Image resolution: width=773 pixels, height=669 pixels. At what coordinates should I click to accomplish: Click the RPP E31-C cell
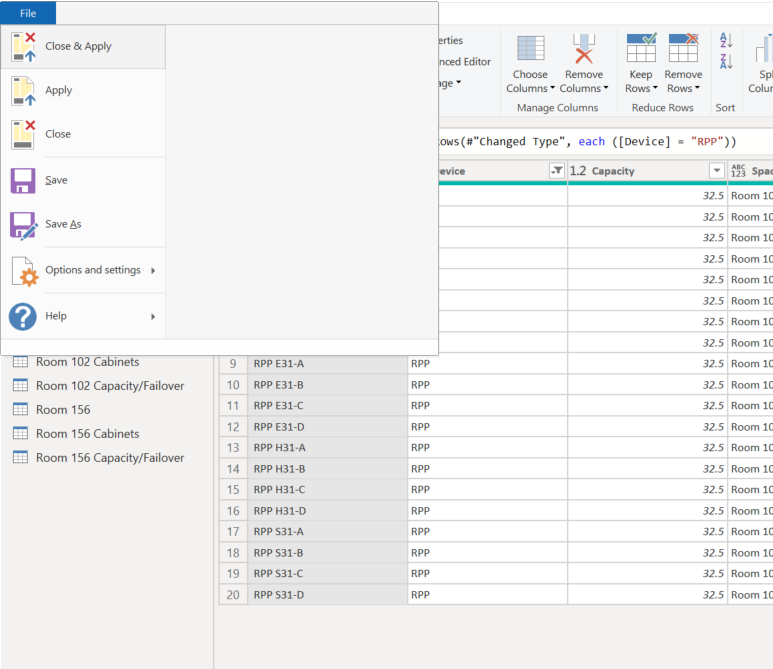point(327,406)
